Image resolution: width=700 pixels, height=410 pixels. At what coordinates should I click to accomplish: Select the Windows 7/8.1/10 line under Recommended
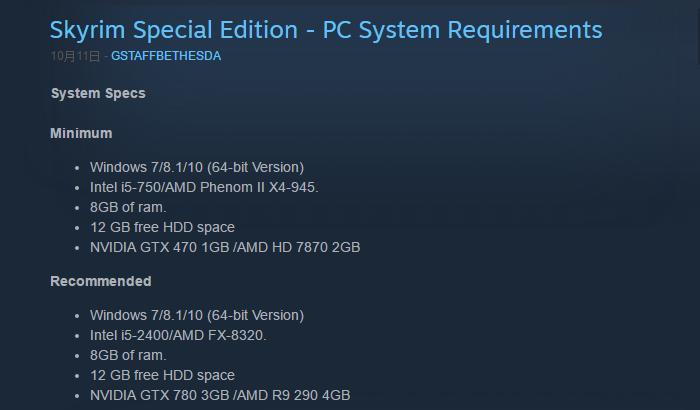(x=197, y=315)
